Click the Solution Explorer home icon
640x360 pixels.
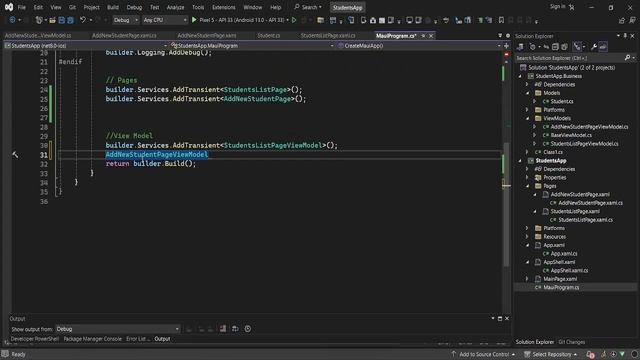(520, 47)
